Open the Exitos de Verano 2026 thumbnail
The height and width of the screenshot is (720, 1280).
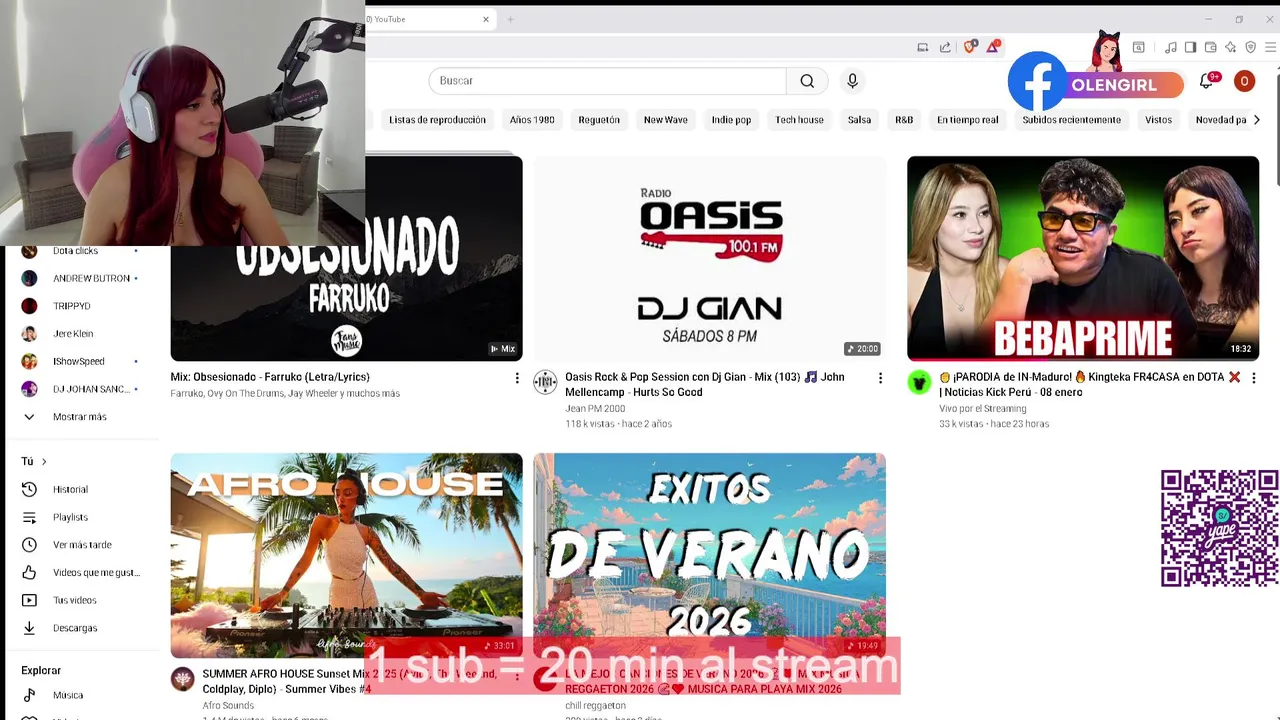click(709, 555)
